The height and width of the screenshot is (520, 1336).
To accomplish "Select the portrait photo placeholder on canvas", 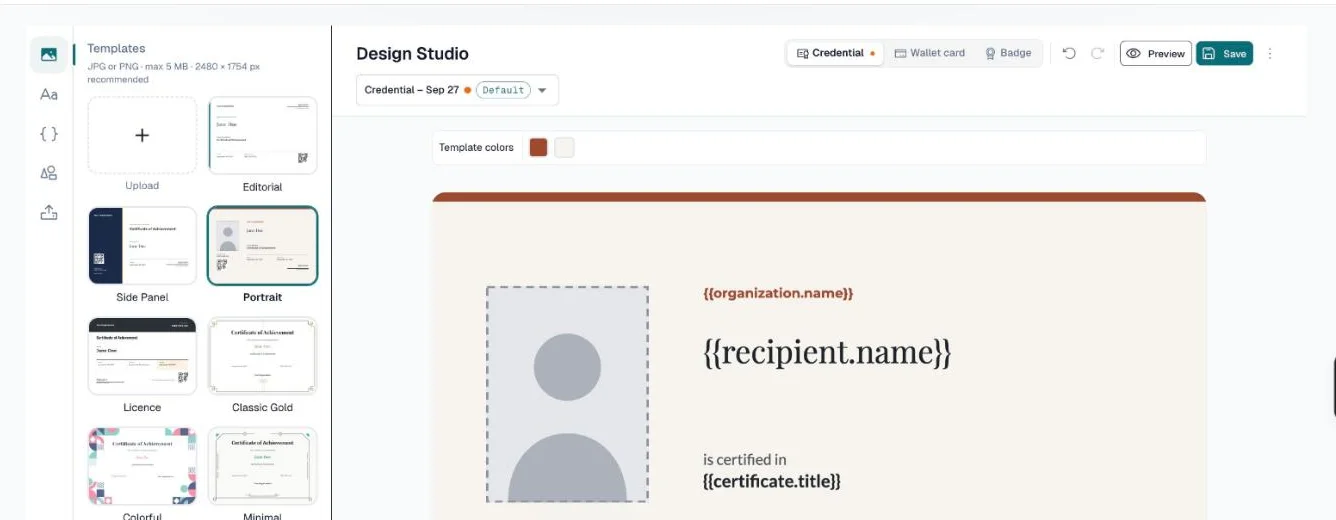I will (567, 394).
